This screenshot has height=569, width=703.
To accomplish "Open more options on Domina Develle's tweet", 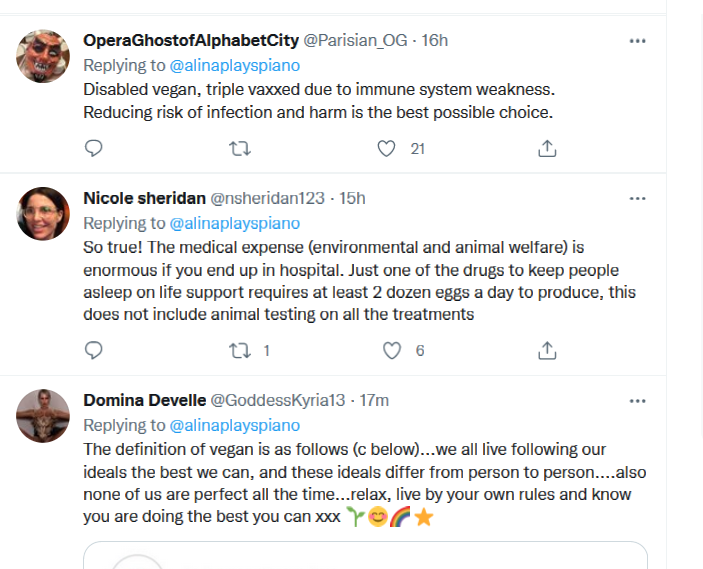I will point(637,400).
